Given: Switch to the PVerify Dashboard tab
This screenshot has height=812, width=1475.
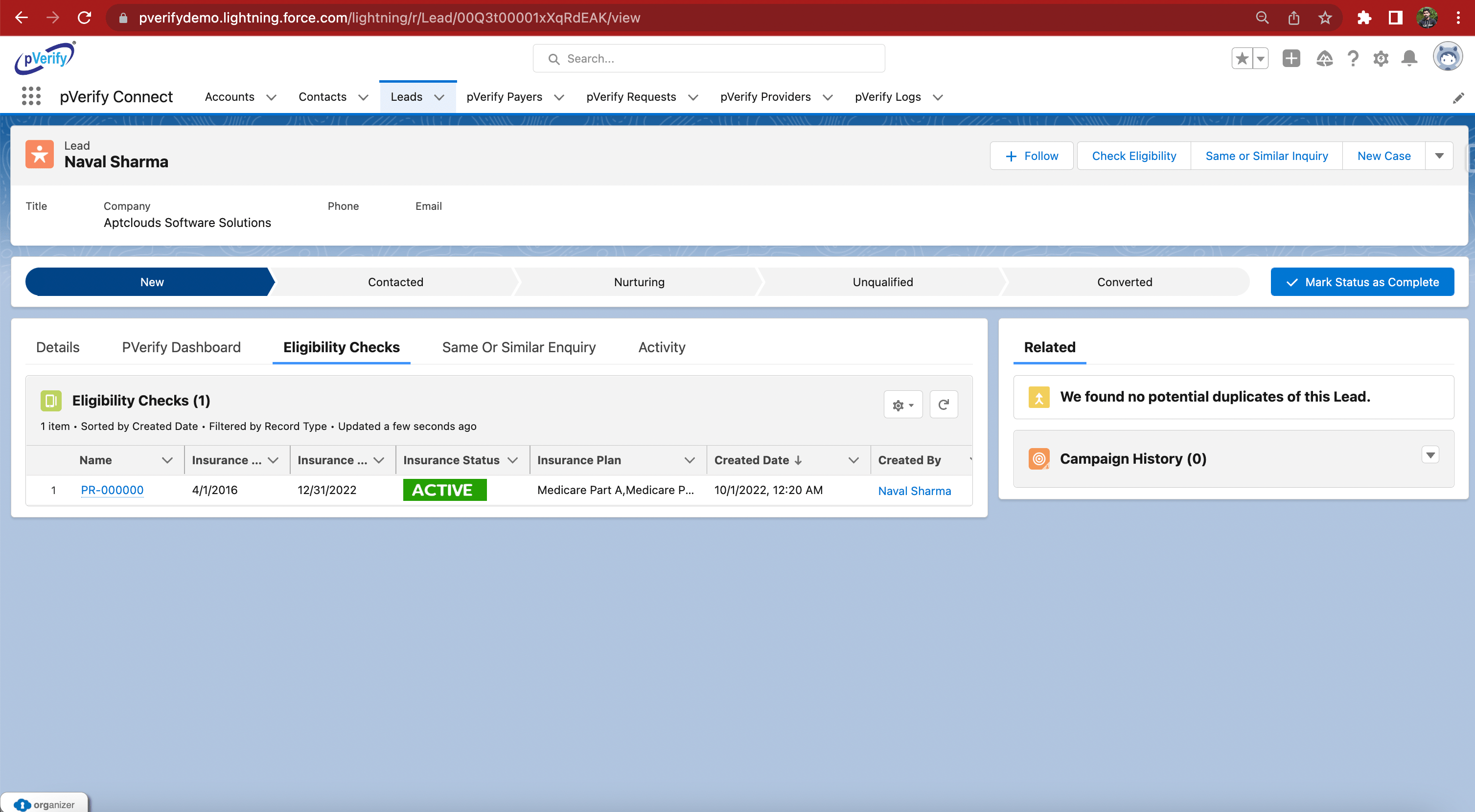Looking at the screenshot, I should 181,347.
